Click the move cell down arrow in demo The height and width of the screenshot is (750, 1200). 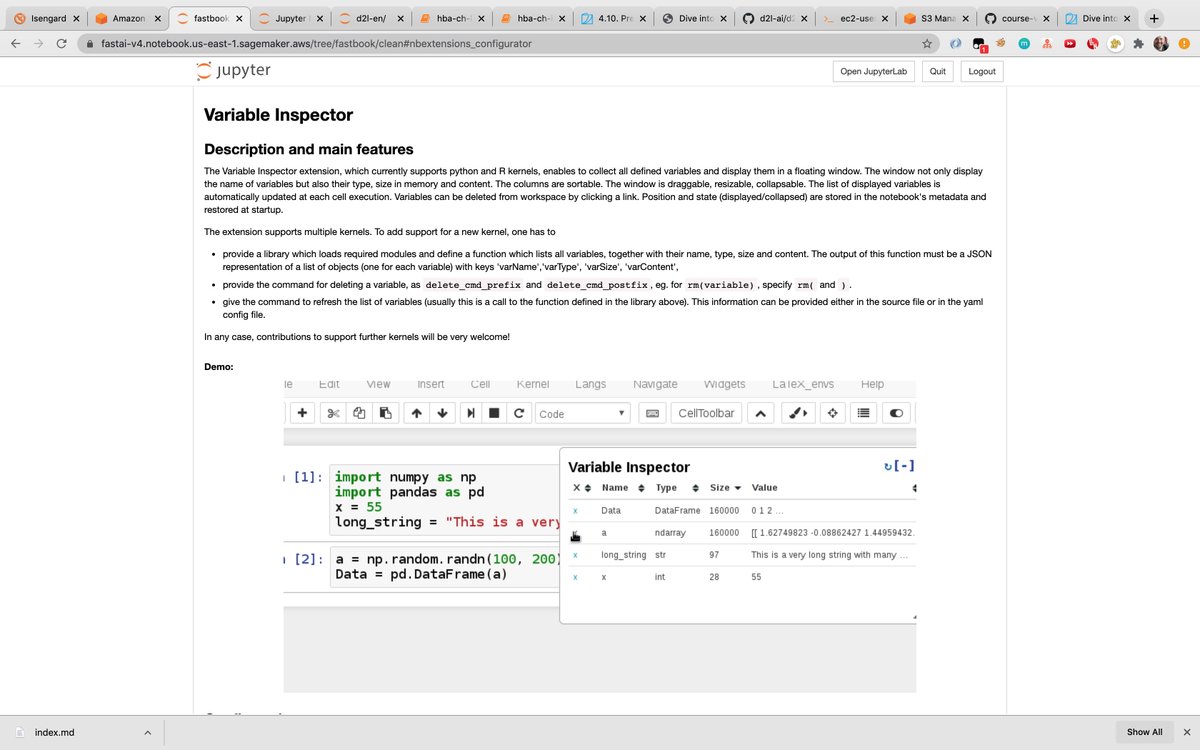click(x=443, y=413)
